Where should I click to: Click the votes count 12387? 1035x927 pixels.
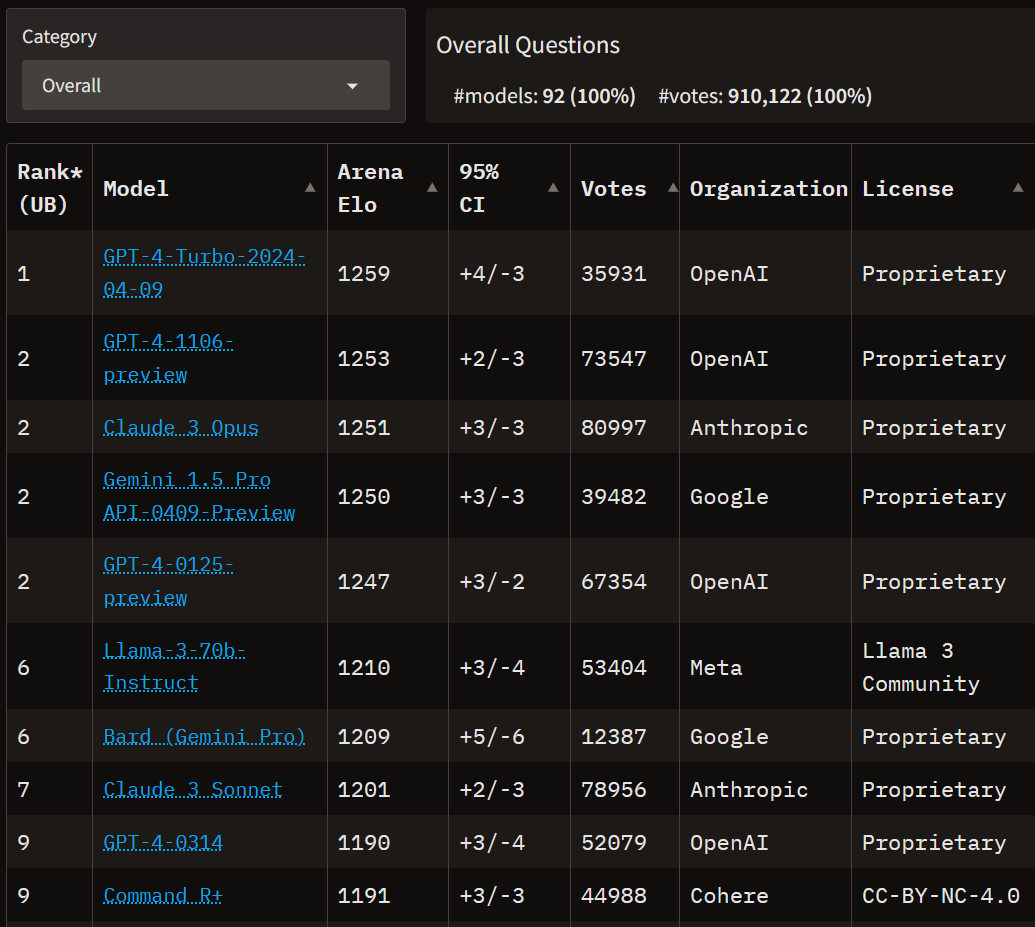(x=614, y=736)
